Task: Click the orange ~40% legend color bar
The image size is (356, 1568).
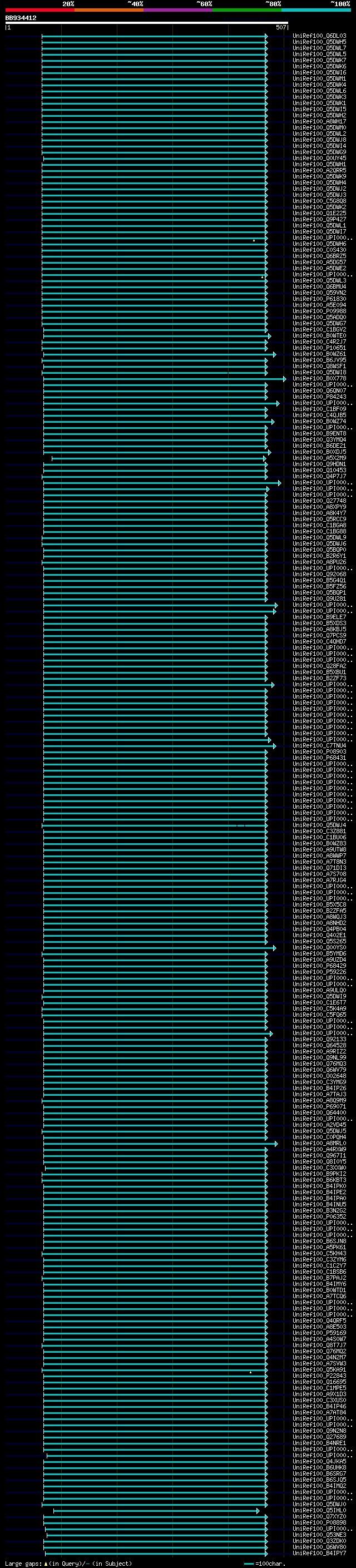Action: pyautogui.click(x=109, y=10)
